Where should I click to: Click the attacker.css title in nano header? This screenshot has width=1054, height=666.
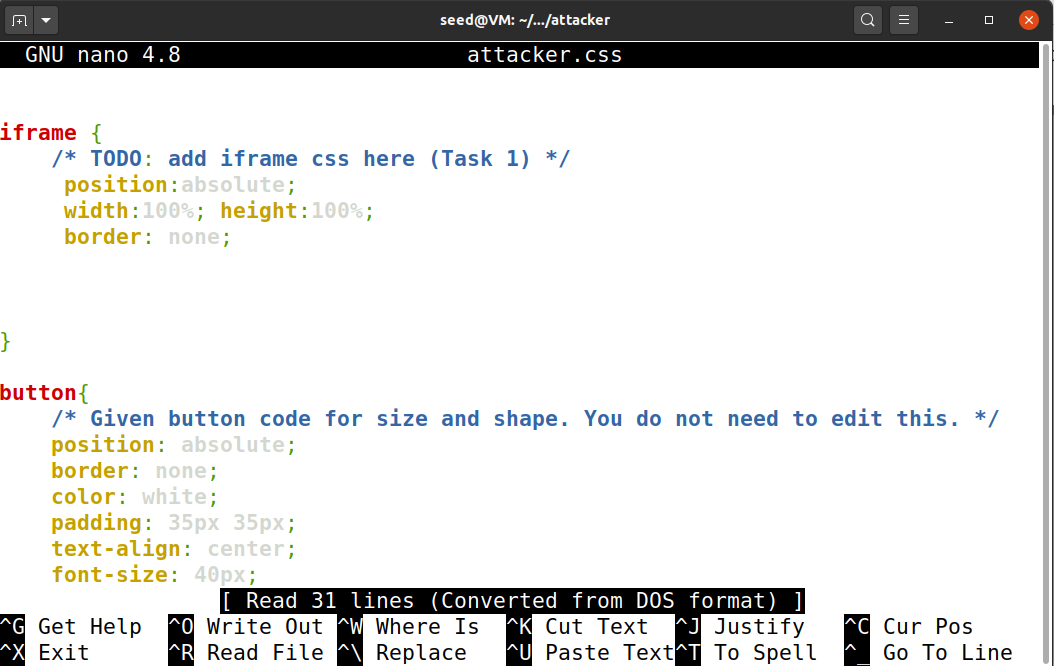(544, 54)
